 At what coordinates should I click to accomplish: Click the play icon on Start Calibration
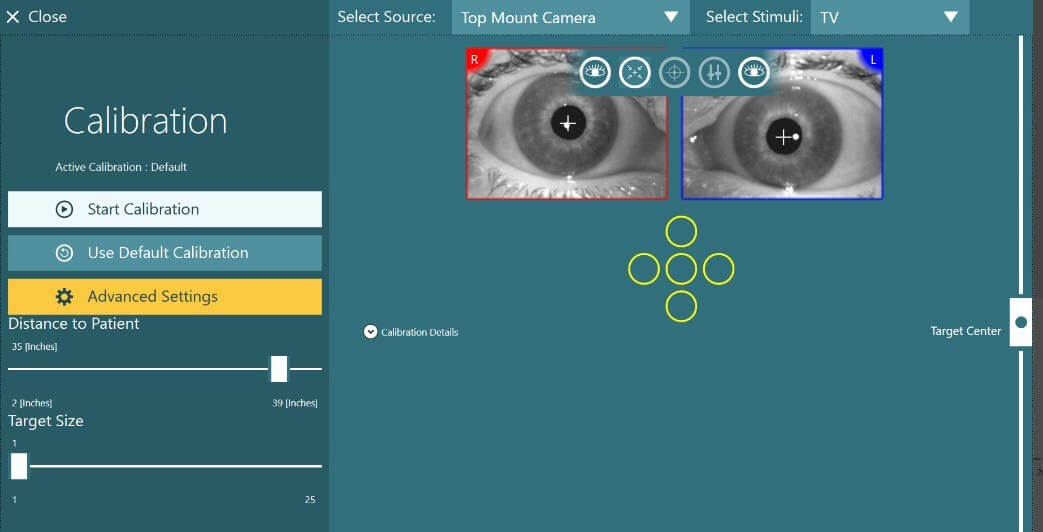pos(64,209)
